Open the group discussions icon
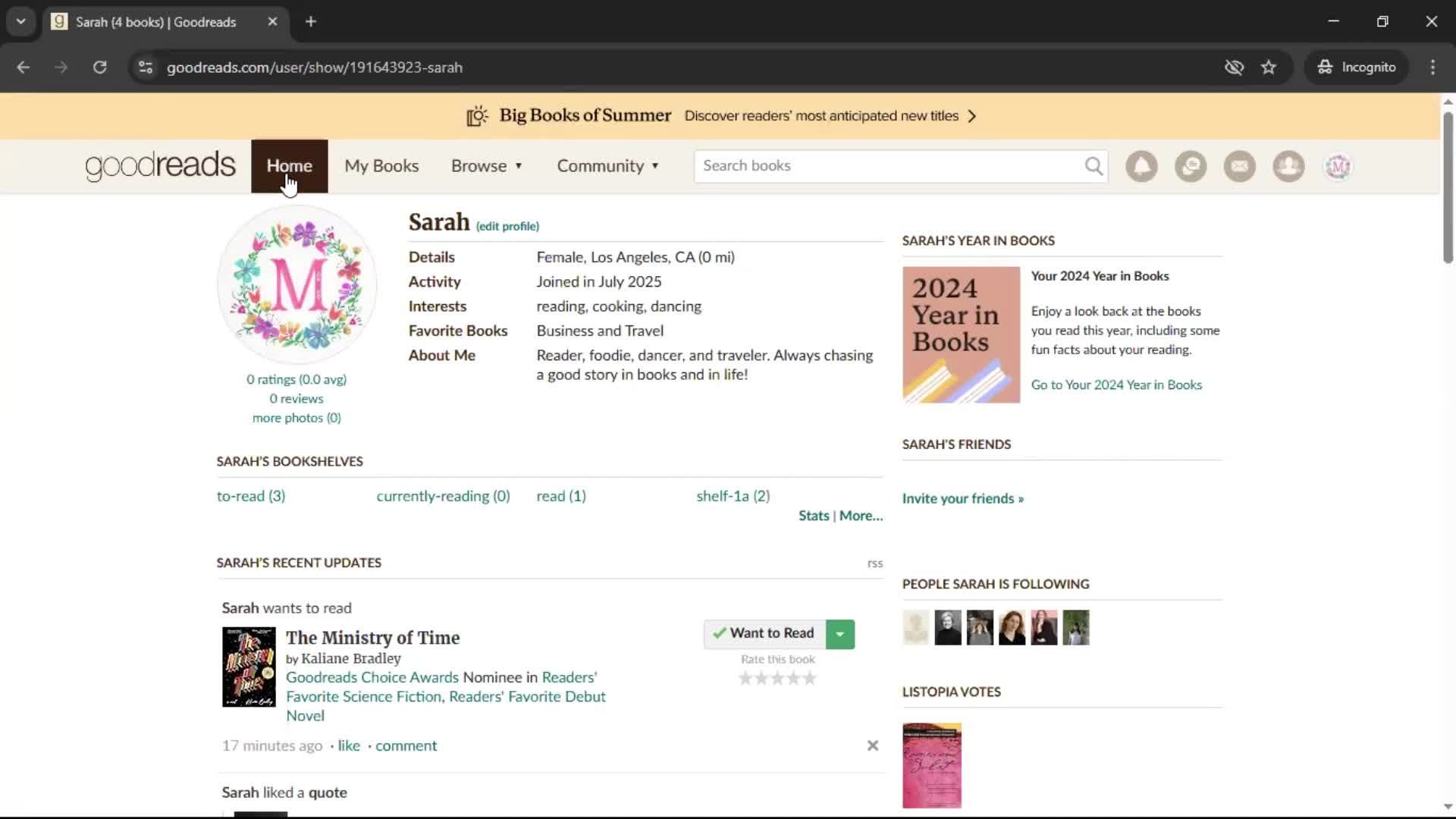 tap(1191, 166)
